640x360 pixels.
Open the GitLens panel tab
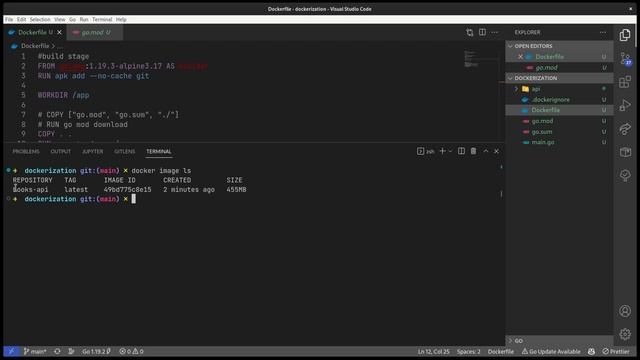(x=124, y=151)
